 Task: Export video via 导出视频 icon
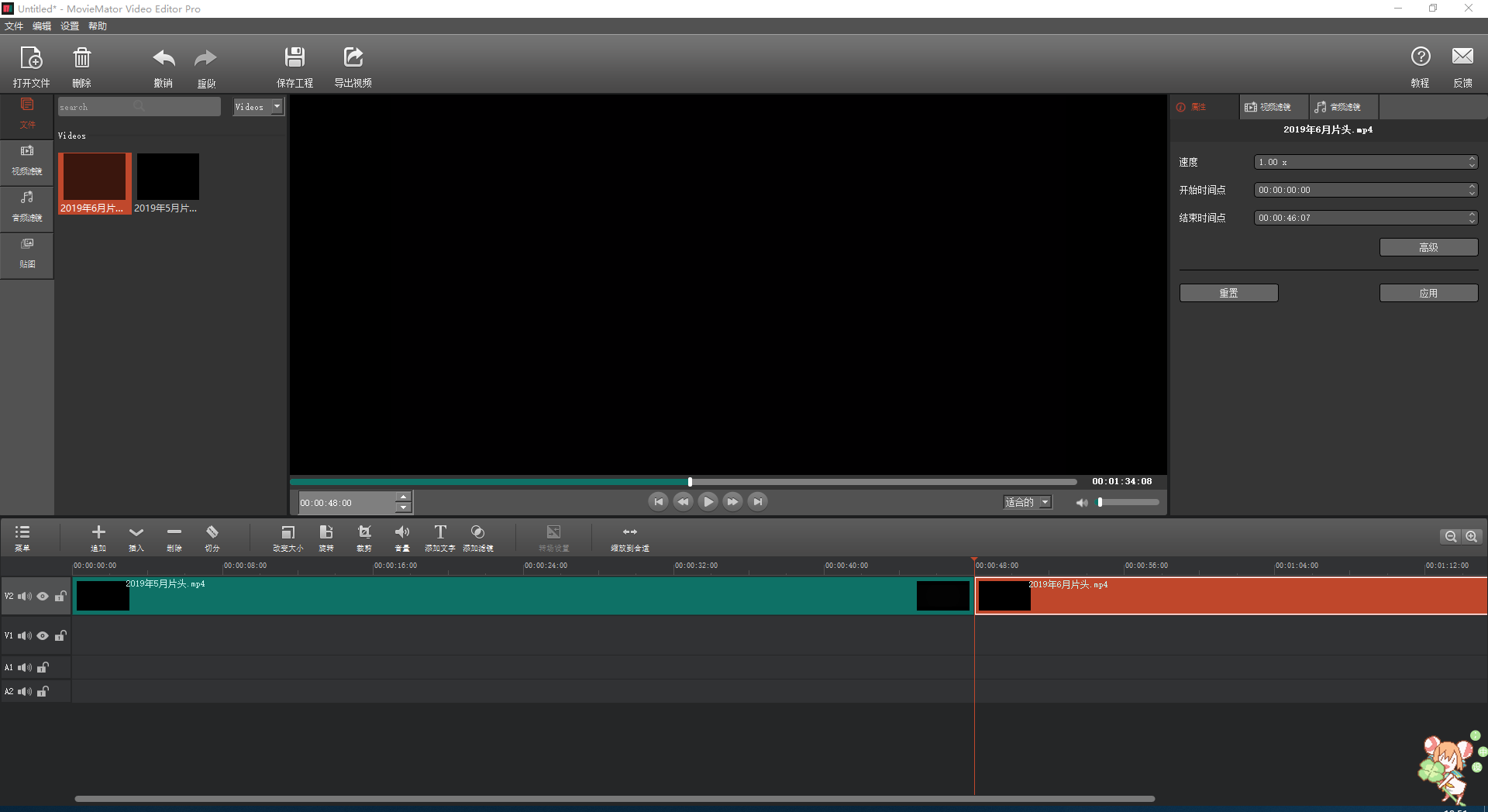[x=353, y=57]
